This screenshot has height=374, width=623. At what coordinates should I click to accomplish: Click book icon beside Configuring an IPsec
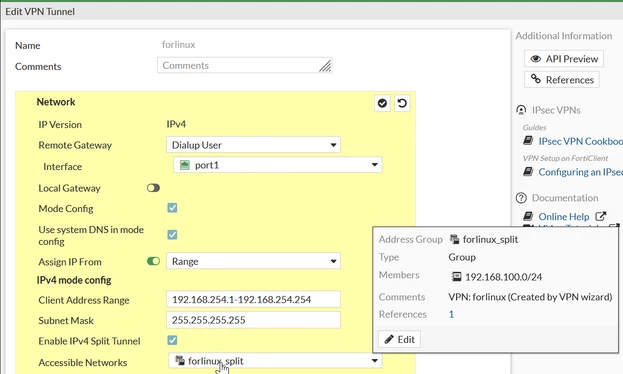(x=528, y=172)
